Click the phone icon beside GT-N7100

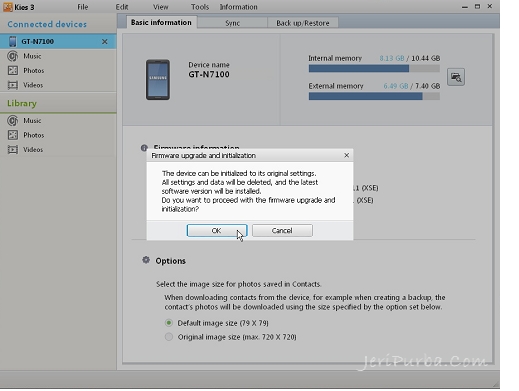[x=13, y=41]
